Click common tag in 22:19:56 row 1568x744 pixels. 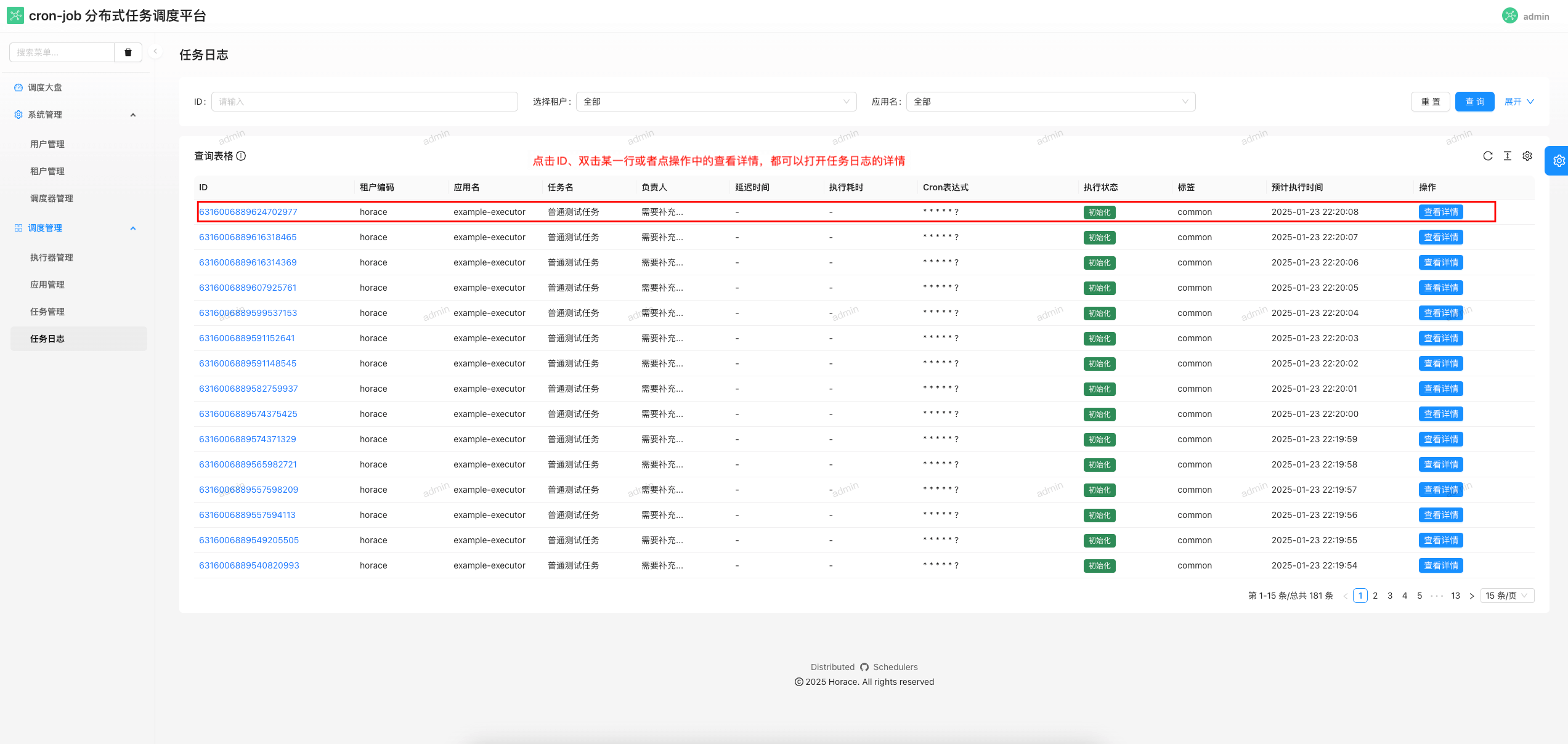1194,515
